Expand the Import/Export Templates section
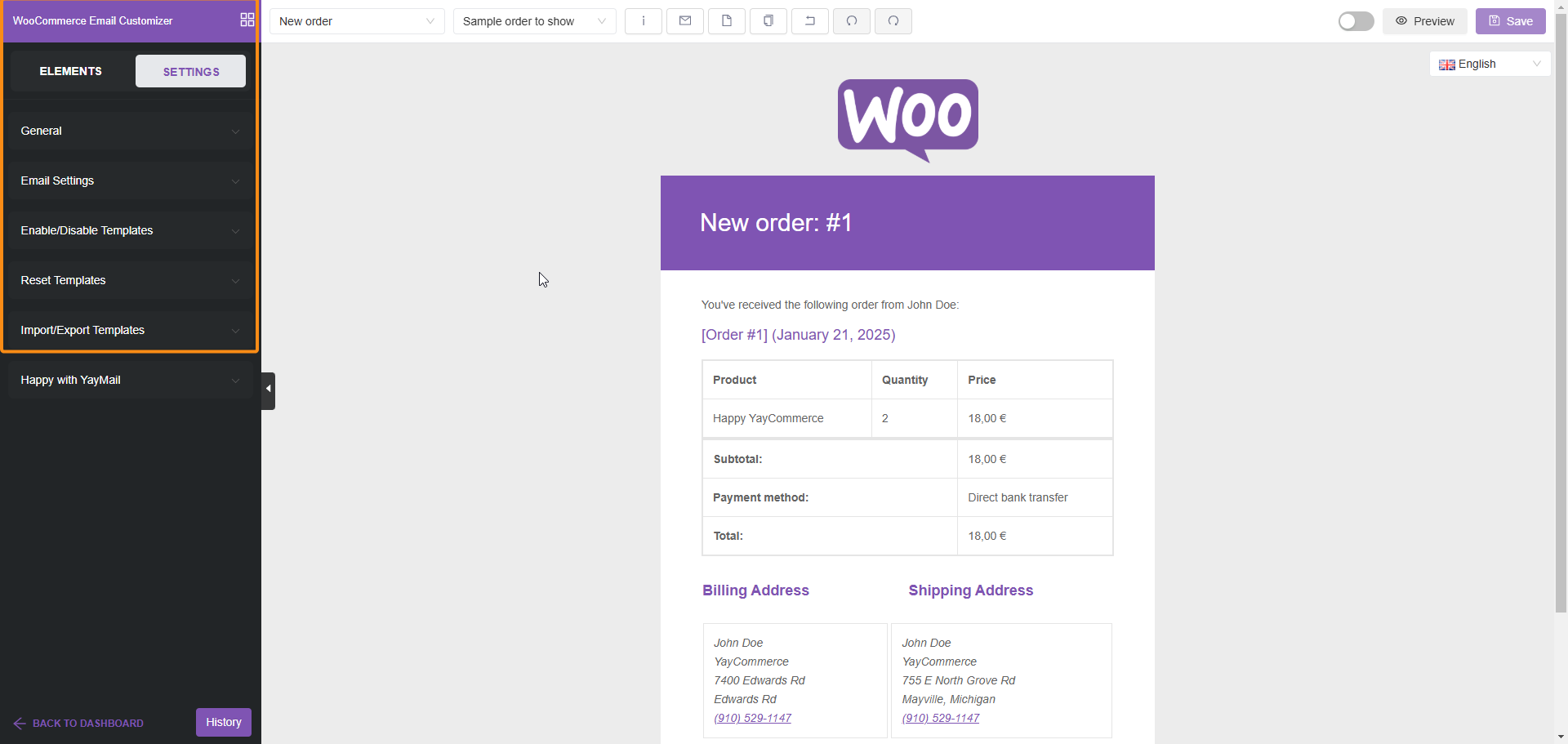1568x744 pixels. pos(130,330)
